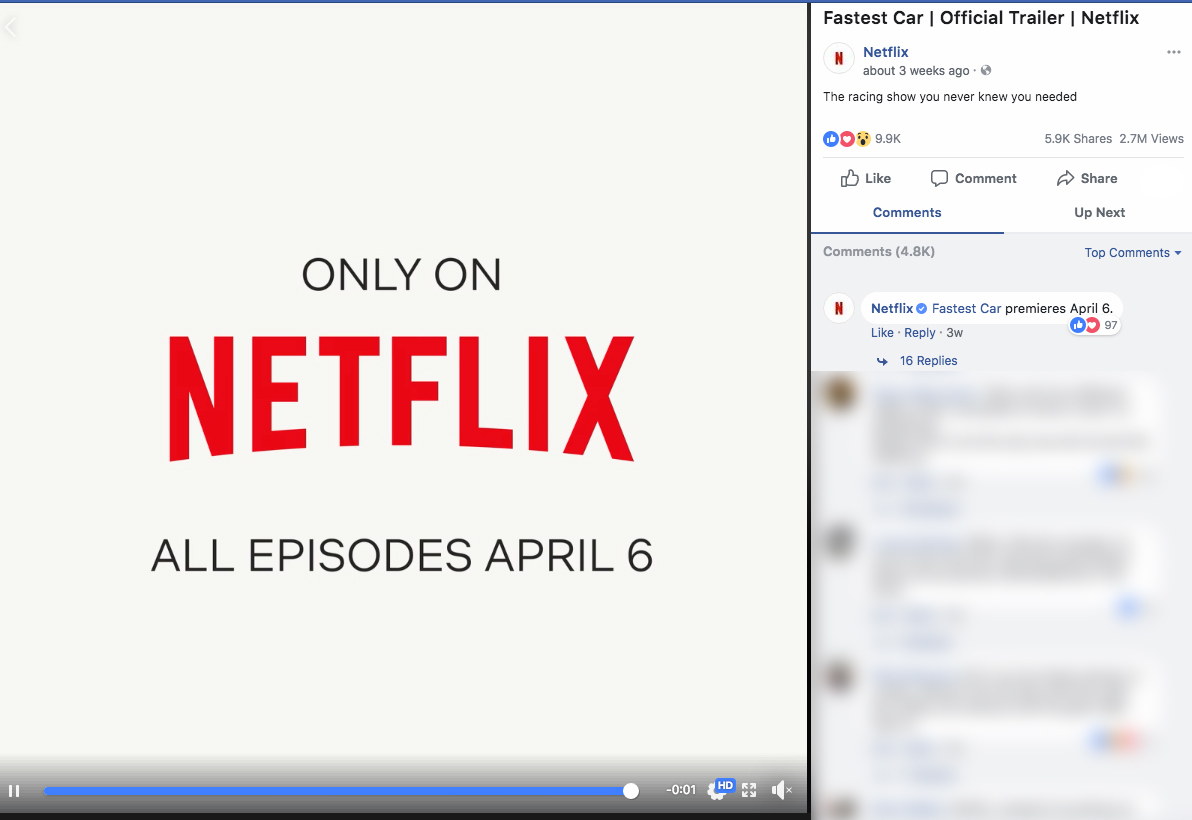1192x820 pixels.
Task: Click the video progress bar
Action: (x=340, y=791)
